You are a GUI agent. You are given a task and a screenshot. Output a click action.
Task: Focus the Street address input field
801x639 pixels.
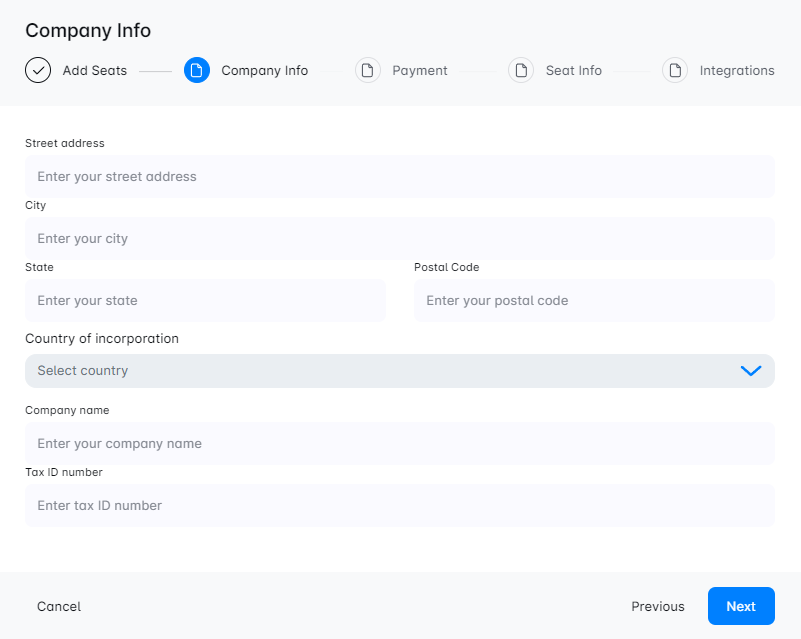399,177
